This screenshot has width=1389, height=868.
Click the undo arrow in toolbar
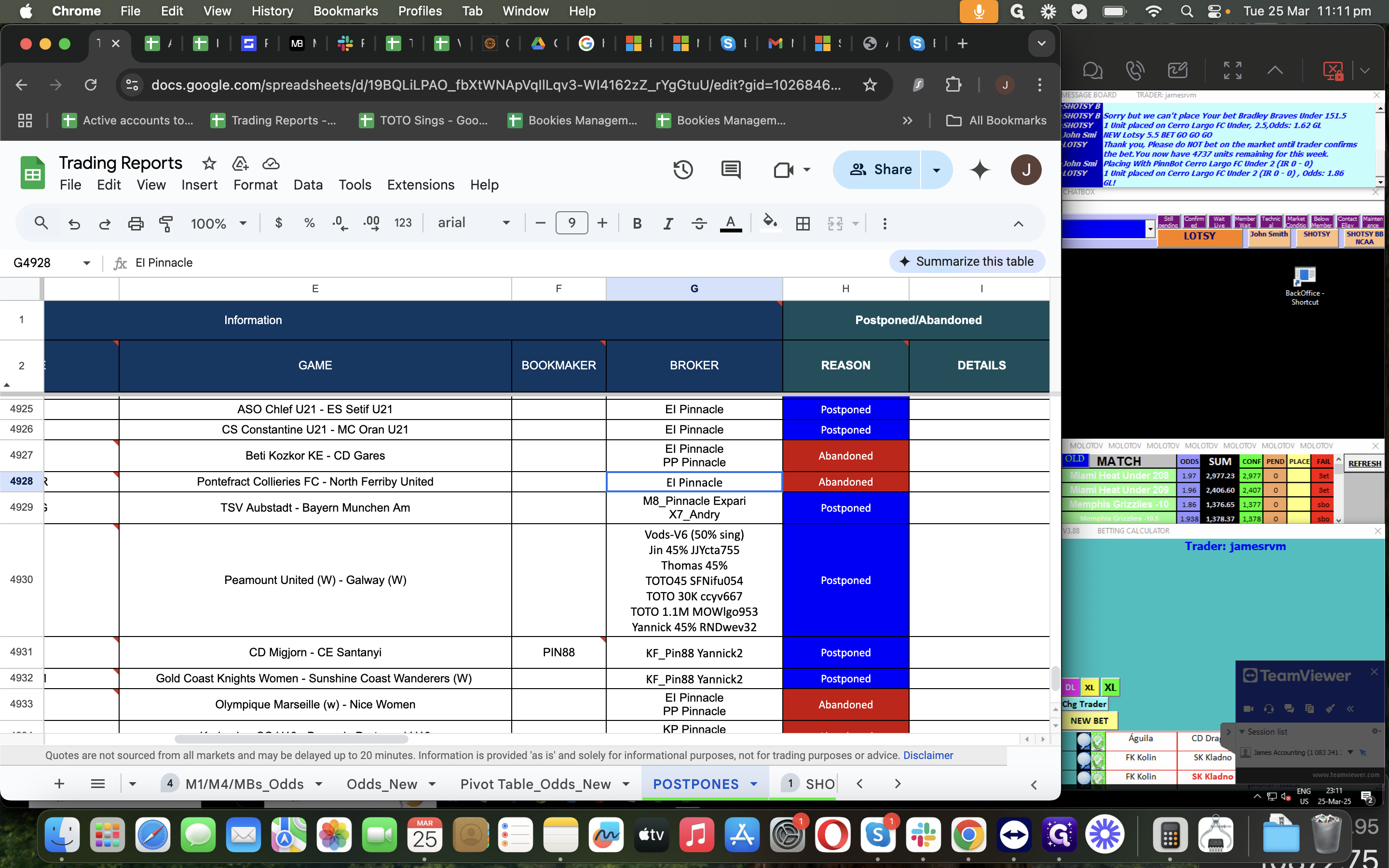coord(74,223)
